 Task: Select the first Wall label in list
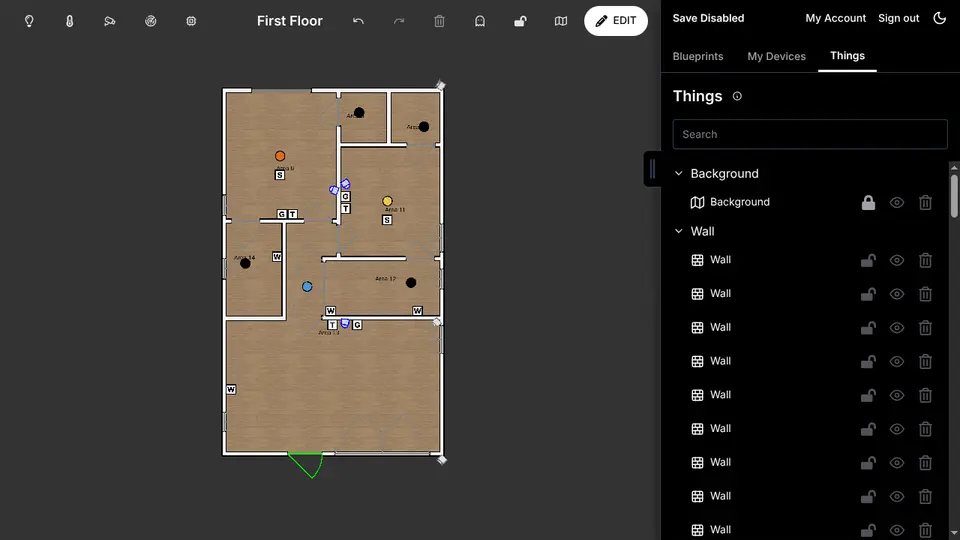(x=720, y=260)
